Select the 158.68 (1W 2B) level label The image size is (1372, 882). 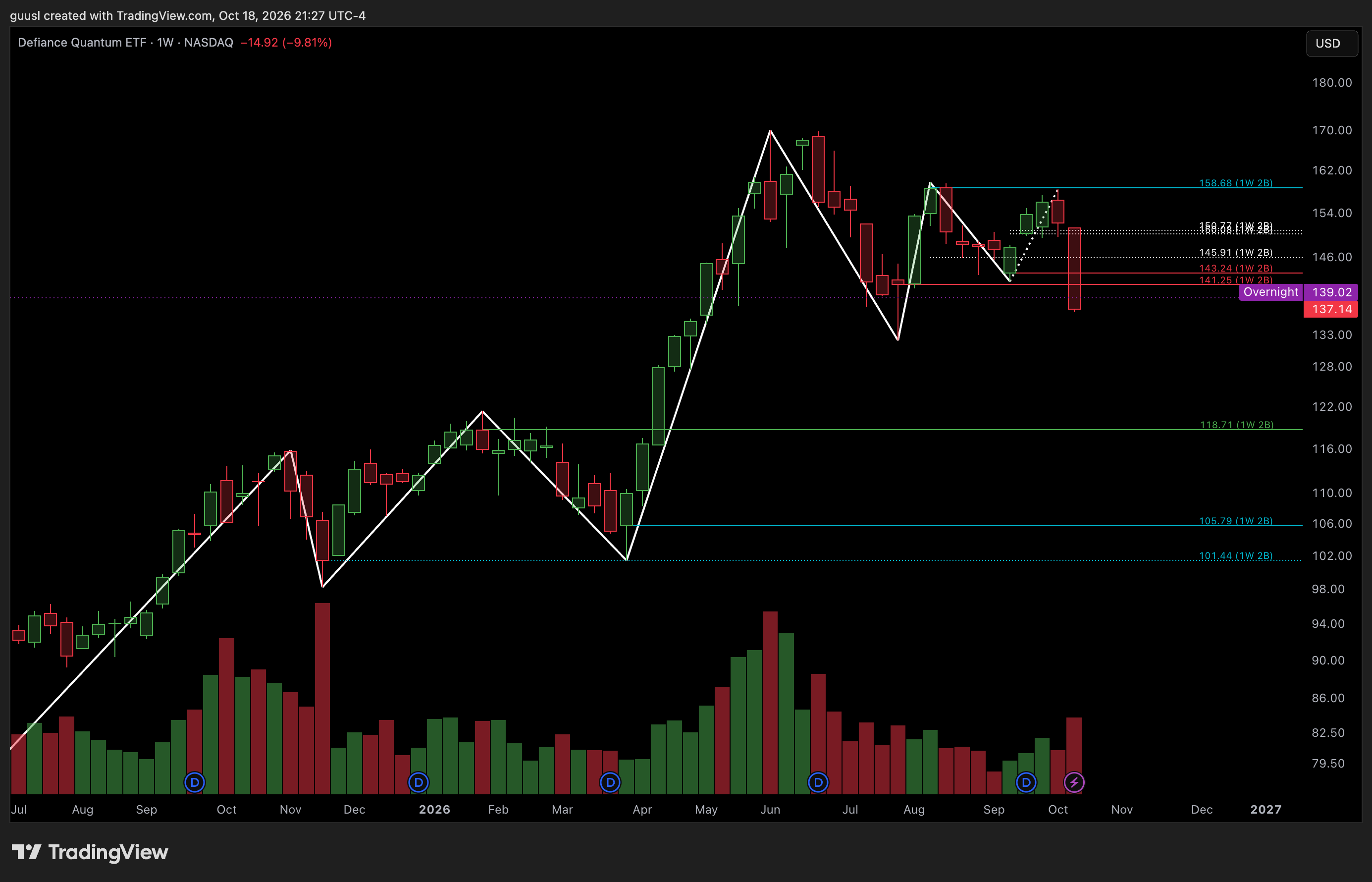coord(1236,183)
